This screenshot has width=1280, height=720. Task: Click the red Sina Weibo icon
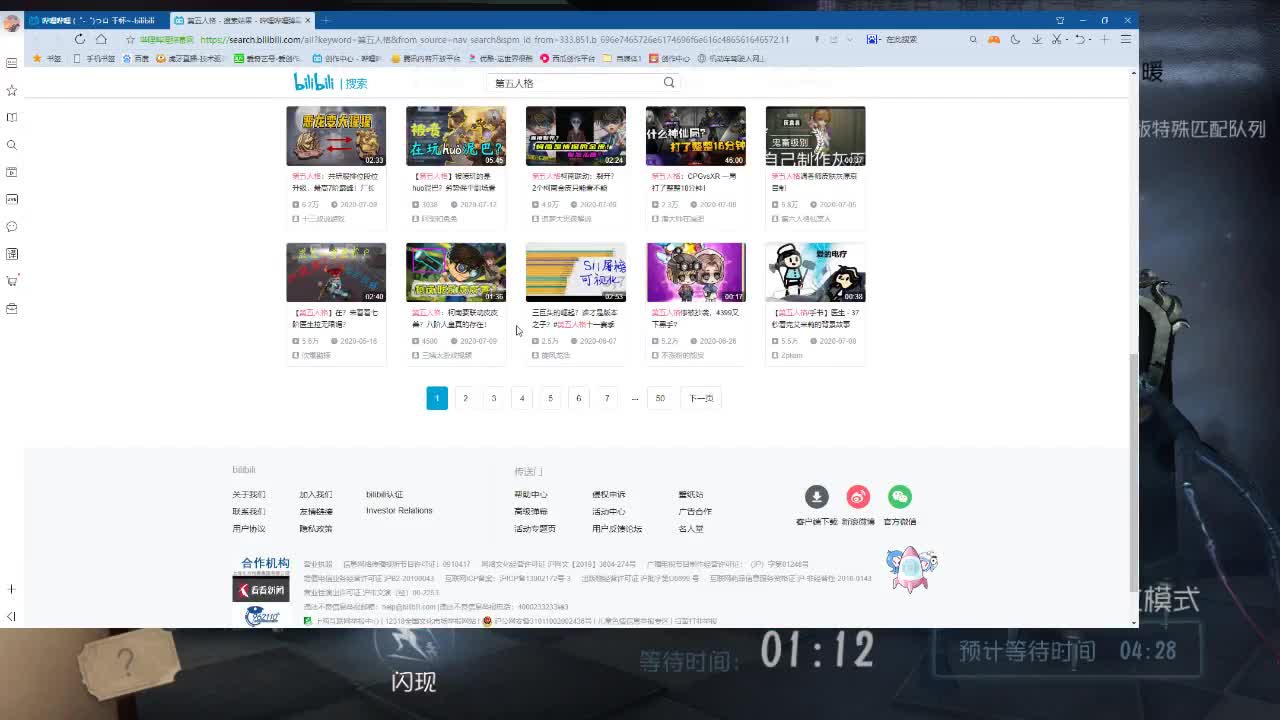click(x=858, y=497)
